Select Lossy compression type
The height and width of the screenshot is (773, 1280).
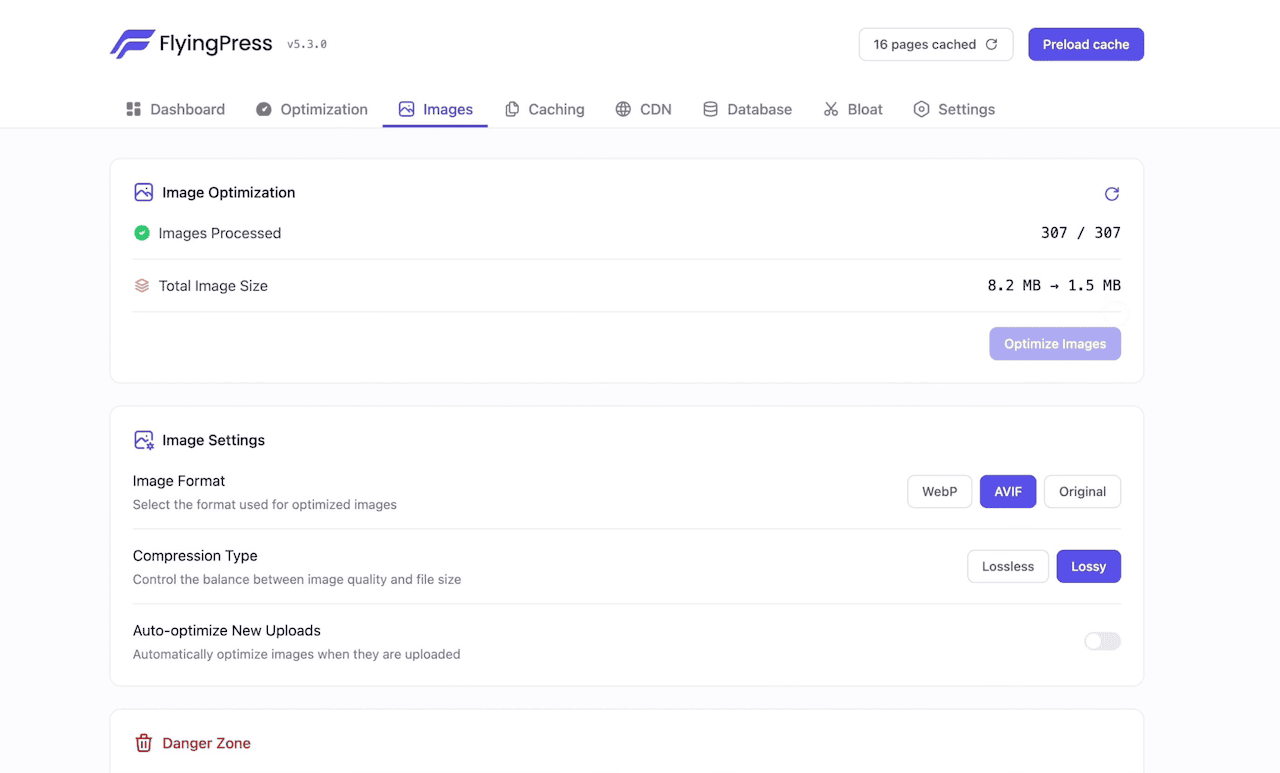pos(1088,567)
